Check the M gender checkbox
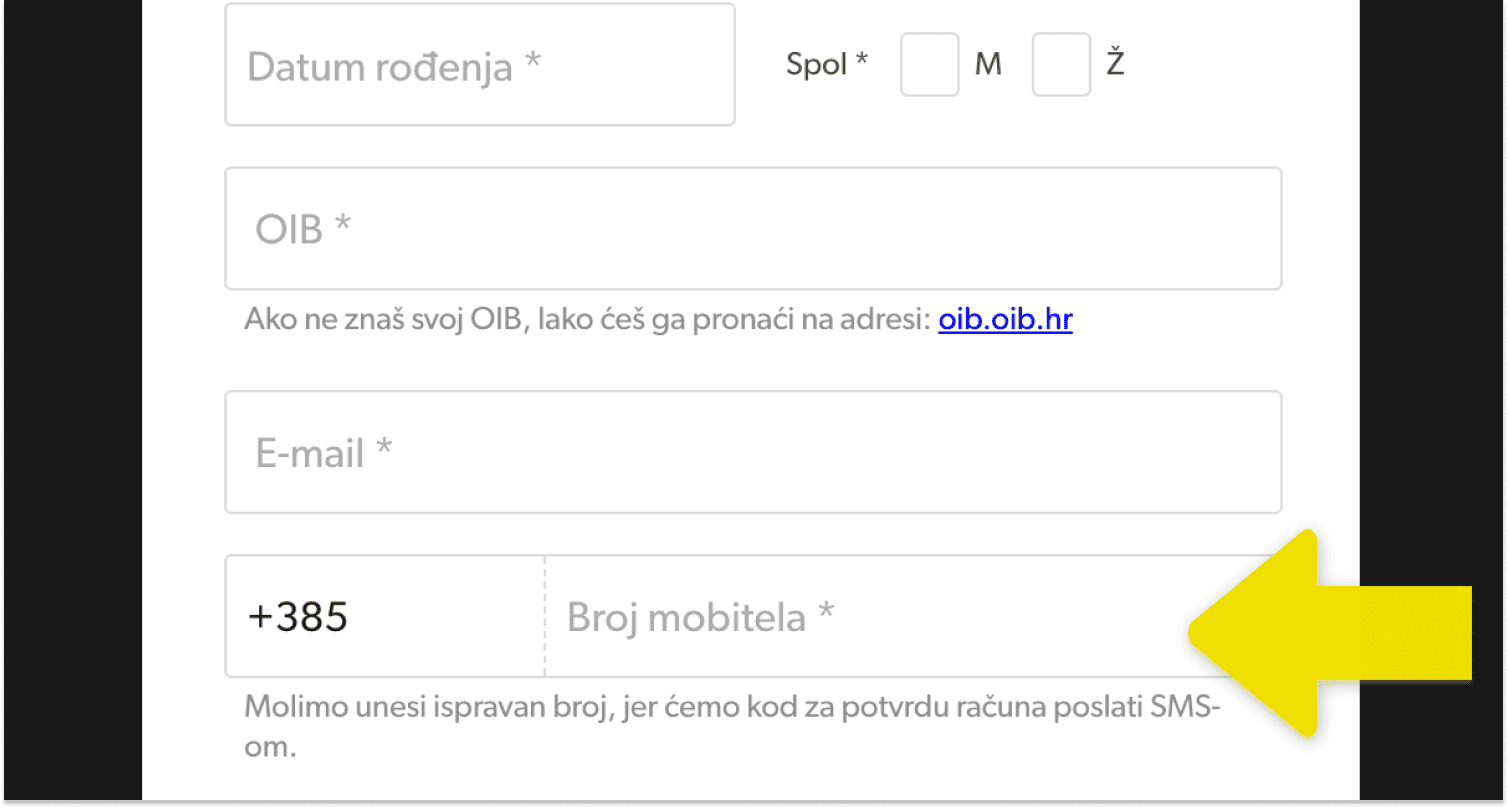1508x808 pixels. coord(930,65)
